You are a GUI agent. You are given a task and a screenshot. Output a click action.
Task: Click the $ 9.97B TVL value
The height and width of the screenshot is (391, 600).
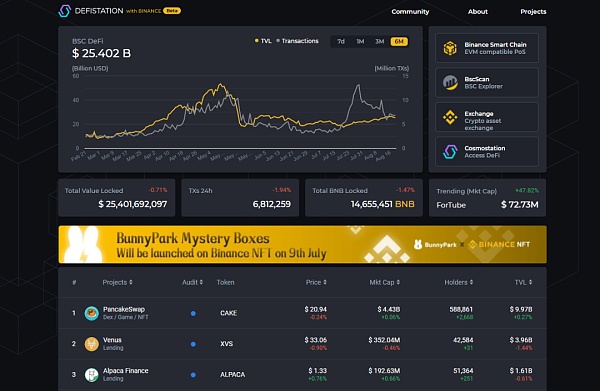pyautogui.click(x=521, y=309)
